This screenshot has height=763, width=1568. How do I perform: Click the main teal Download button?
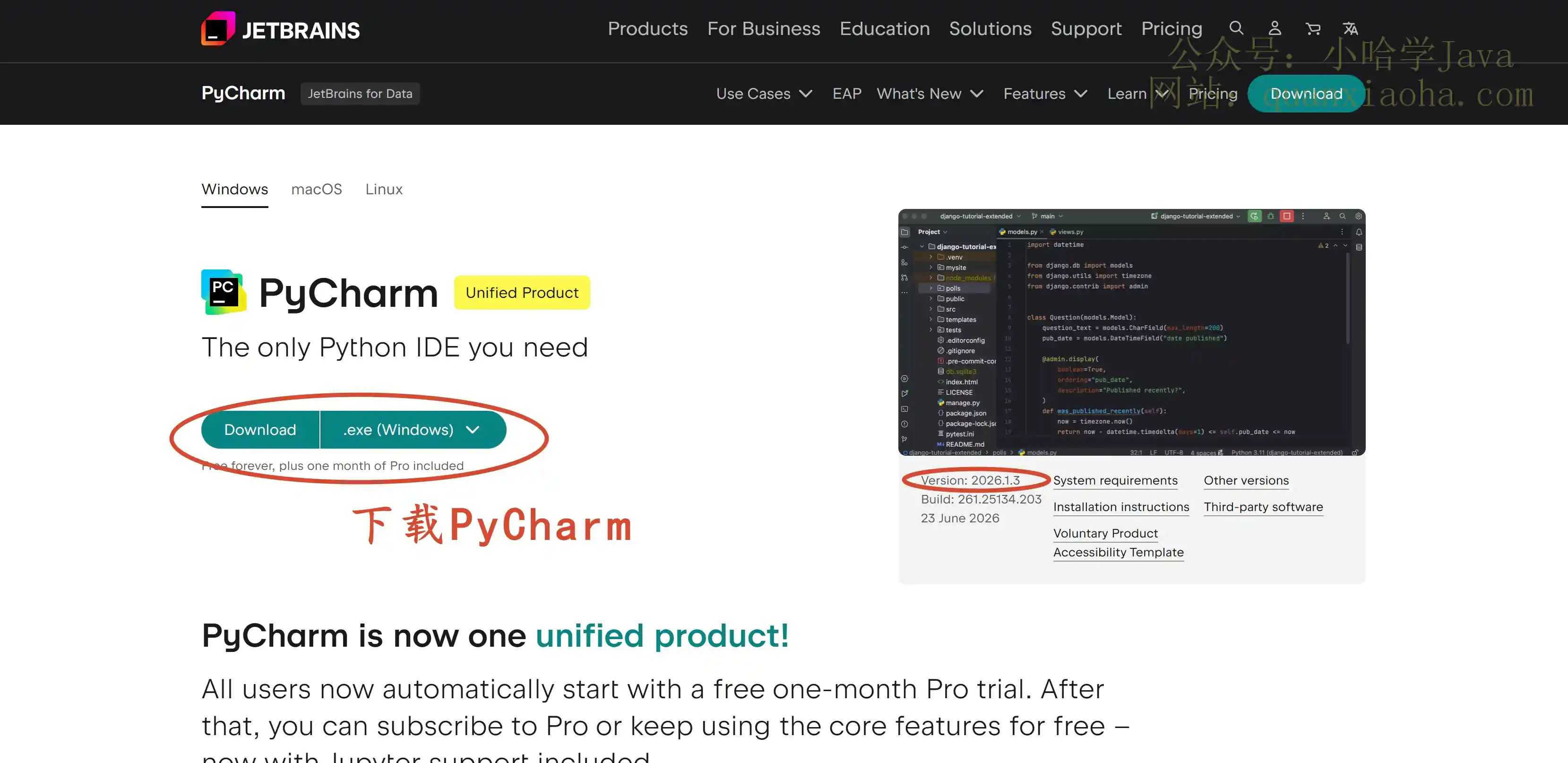pos(260,429)
